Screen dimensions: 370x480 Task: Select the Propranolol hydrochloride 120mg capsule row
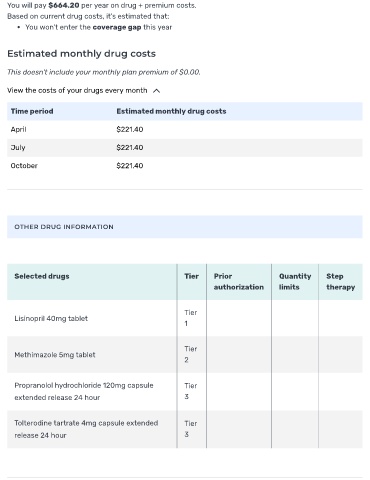185,391
